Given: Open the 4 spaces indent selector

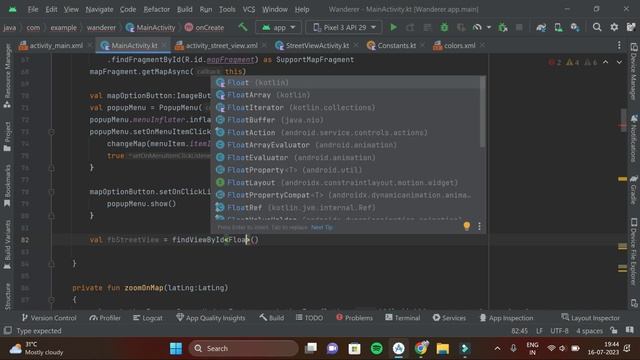Looking at the screenshot, I should 589,331.
